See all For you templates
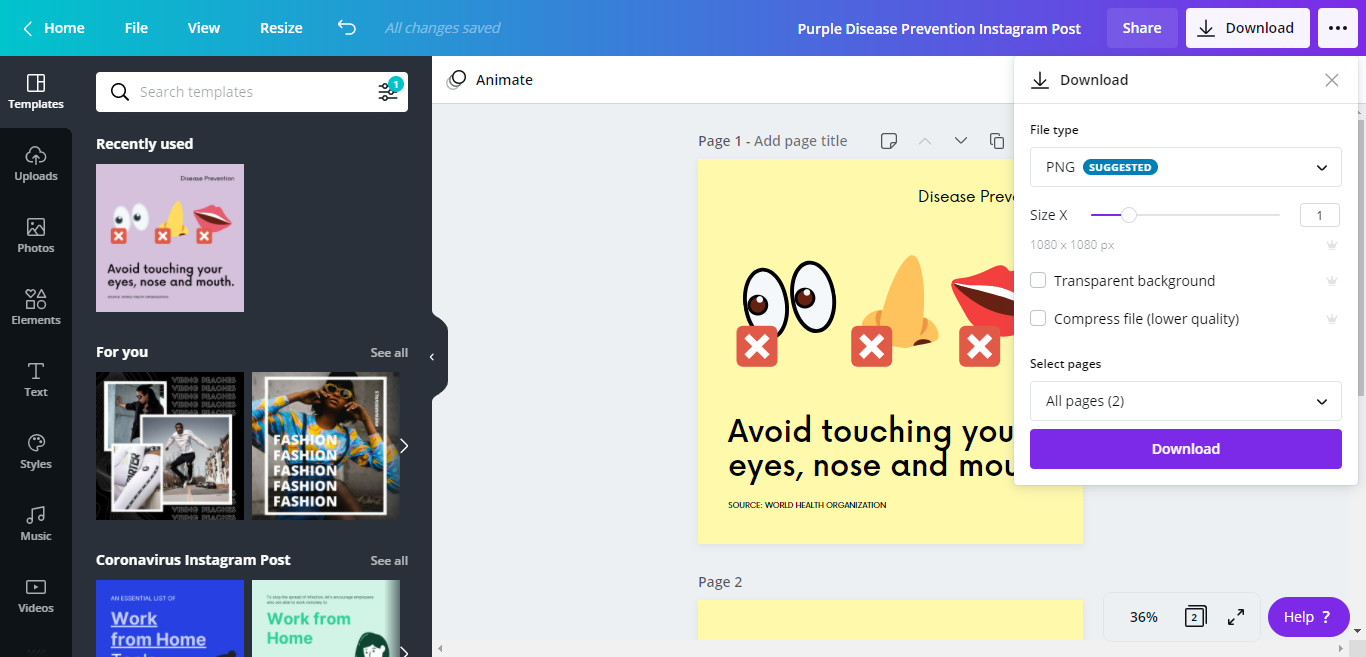The image size is (1366, 657). pyautogui.click(x=389, y=353)
